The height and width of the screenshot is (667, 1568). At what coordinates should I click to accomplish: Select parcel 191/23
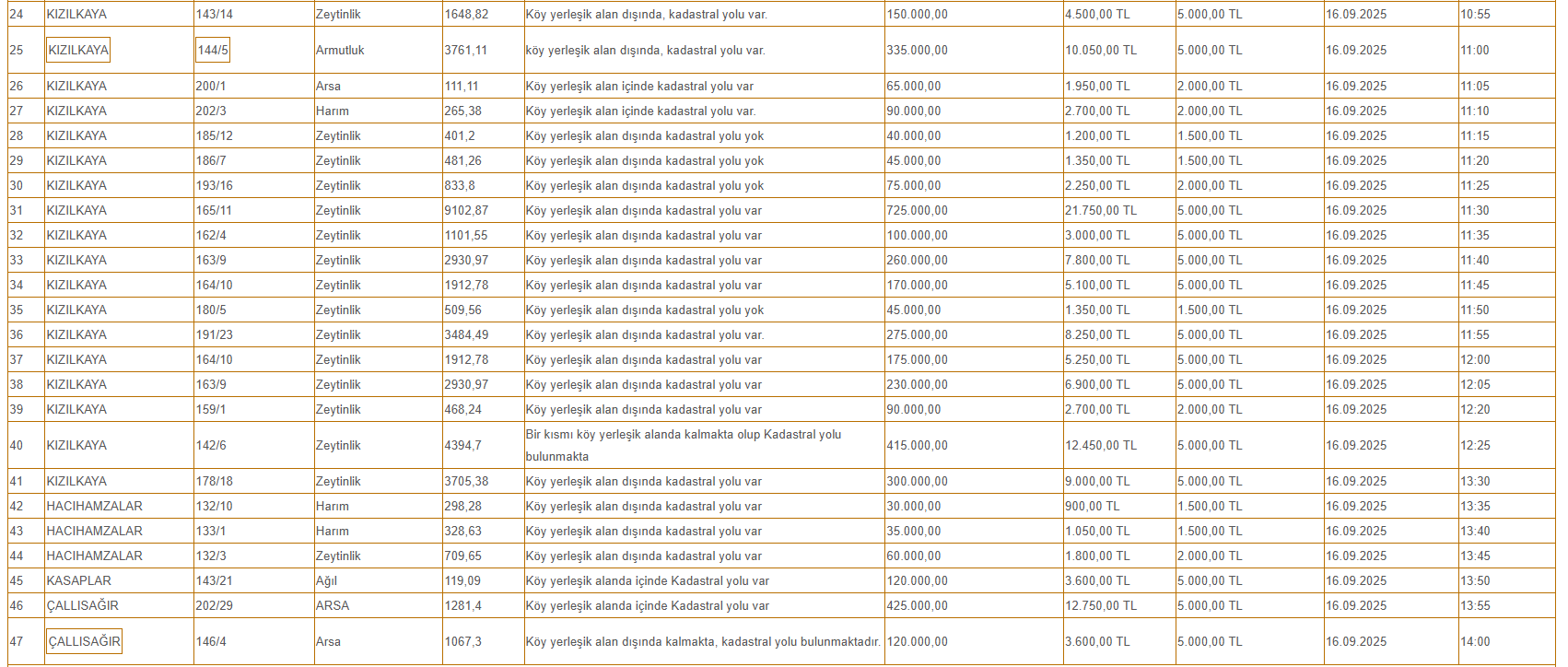[x=214, y=334]
